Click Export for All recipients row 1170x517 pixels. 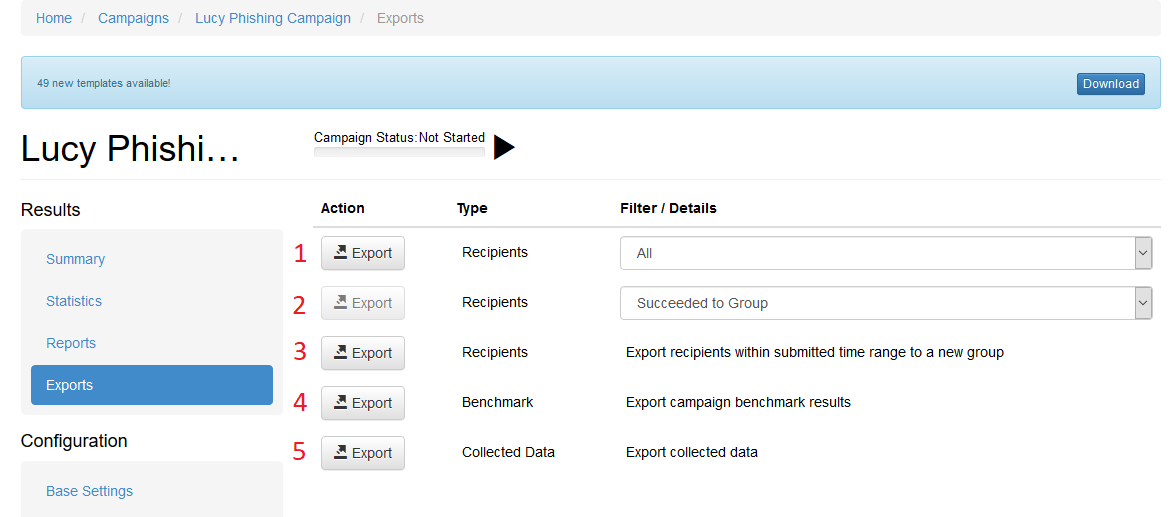(x=363, y=253)
